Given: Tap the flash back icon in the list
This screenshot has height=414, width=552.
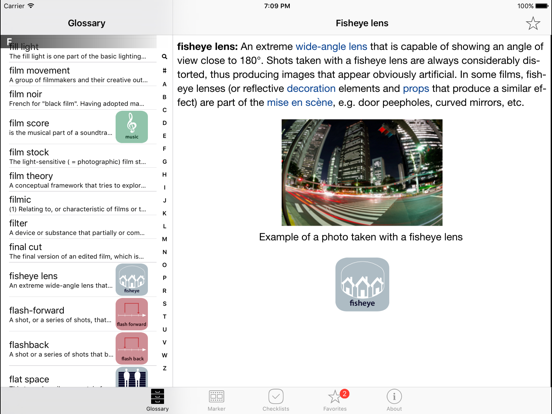Looking at the screenshot, I should tap(132, 349).
